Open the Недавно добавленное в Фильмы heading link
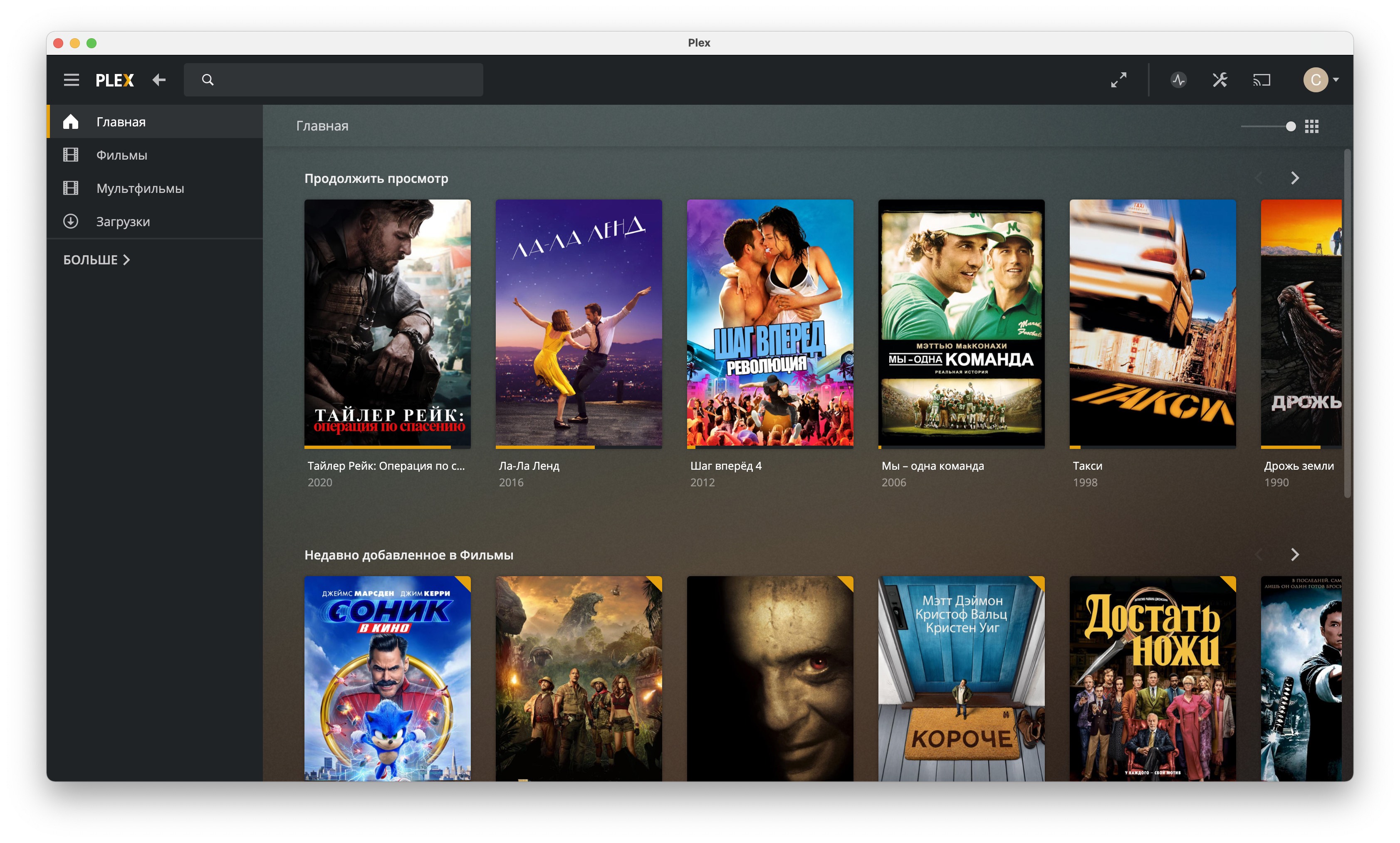Viewport: 1400px width, 843px height. [x=408, y=555]
